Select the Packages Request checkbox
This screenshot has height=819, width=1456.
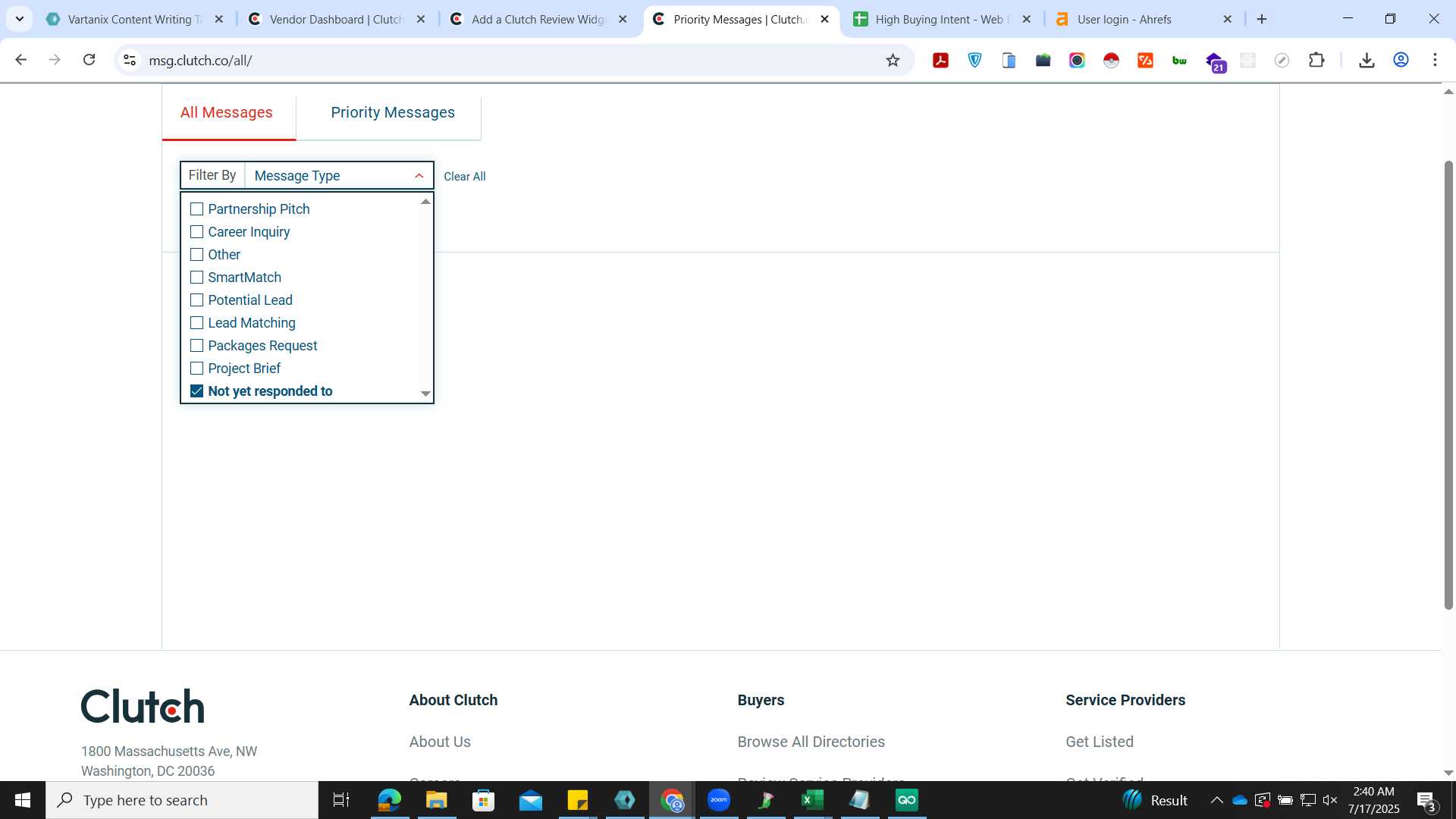[x=197, y=346]
